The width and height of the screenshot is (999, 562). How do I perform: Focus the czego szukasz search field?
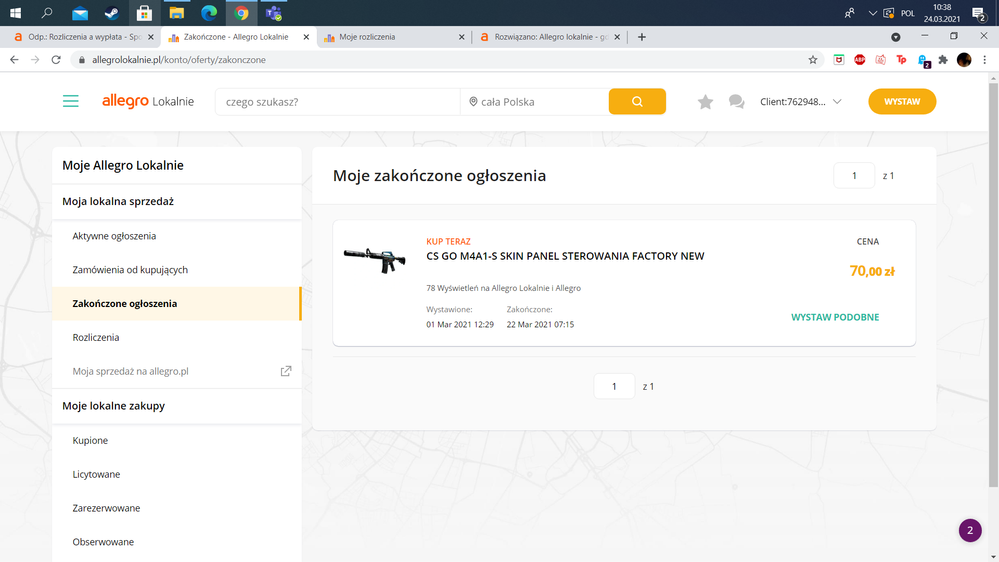pyautogui.click(x=338, y=101)
